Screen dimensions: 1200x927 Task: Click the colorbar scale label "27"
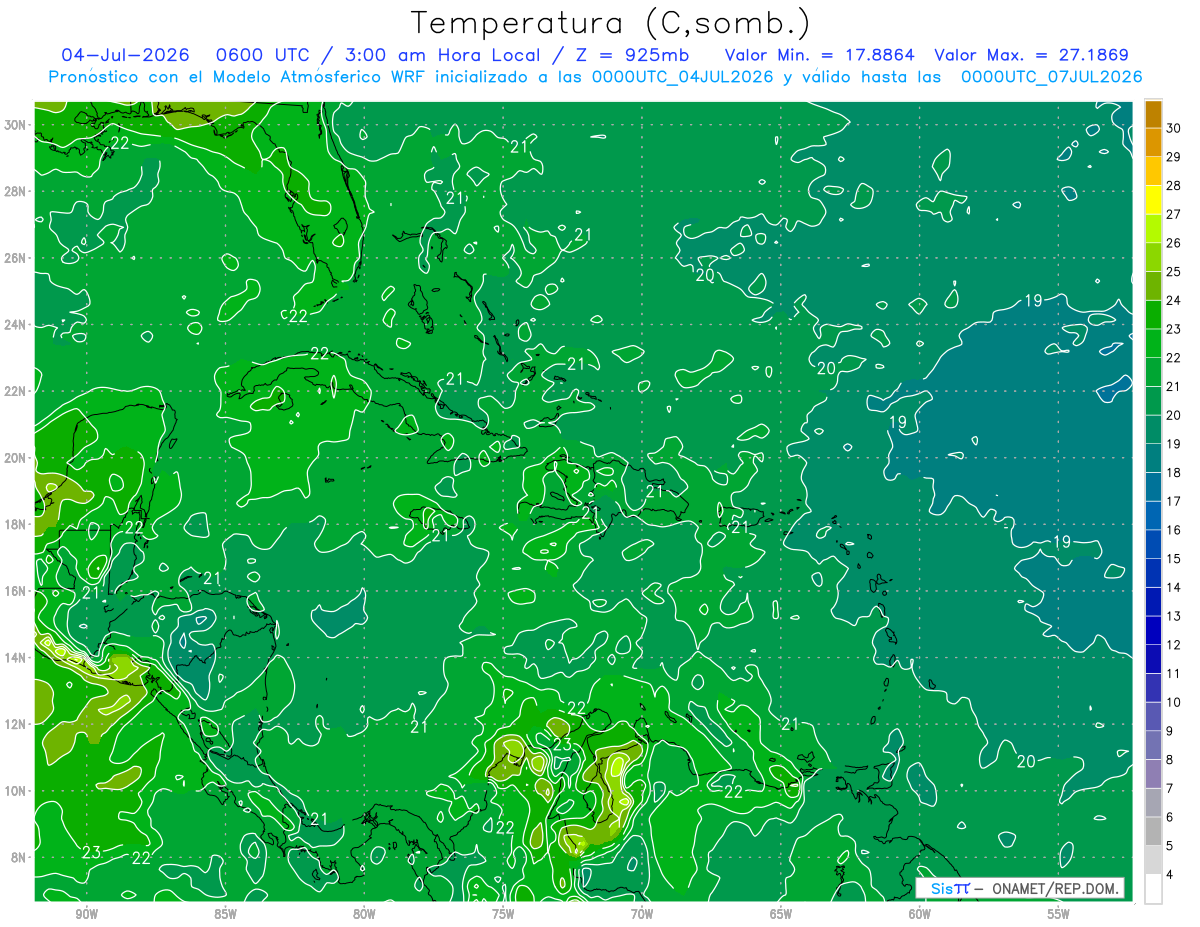[x=1175, y=214]
